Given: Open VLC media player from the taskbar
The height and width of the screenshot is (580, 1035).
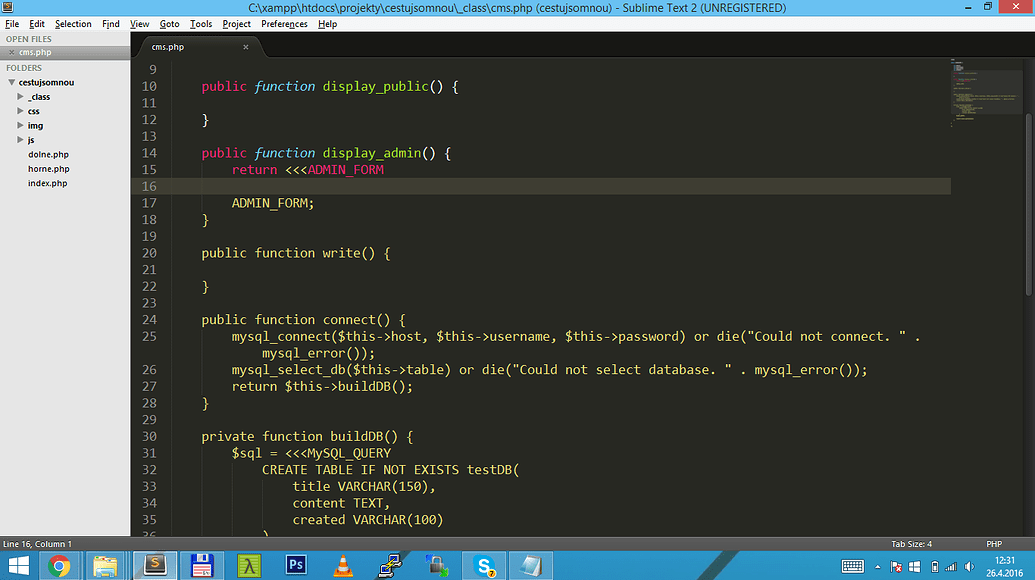Looking at the screenshot, I should pos(342,565).
